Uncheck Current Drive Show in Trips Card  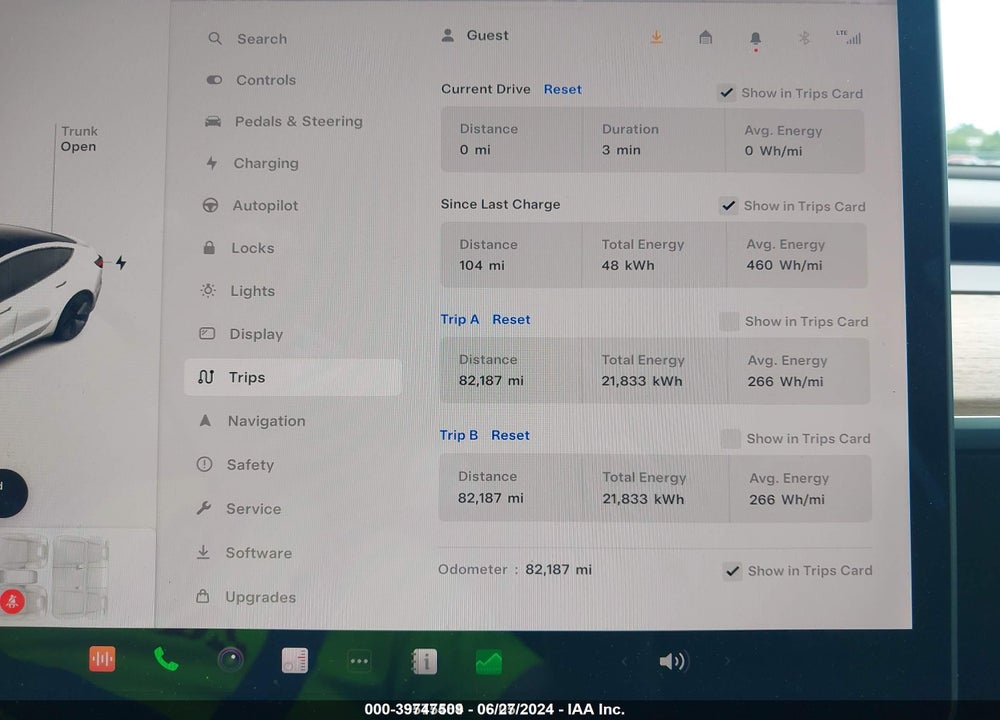726,93
